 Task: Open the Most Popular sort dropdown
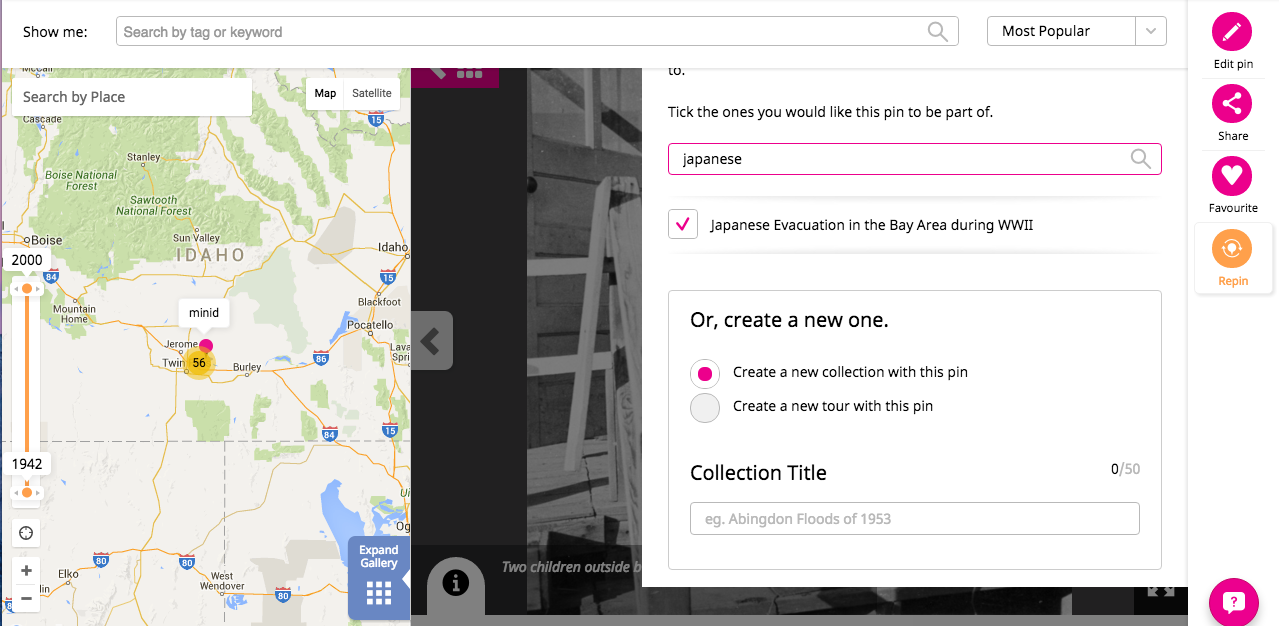tap(1076, 31)
